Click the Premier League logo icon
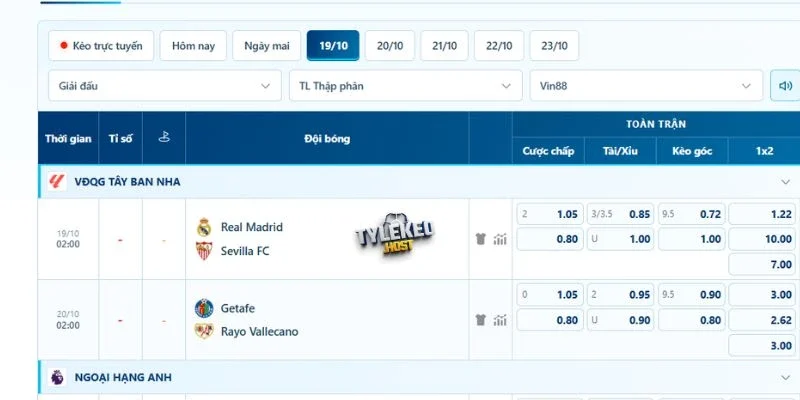800x400 pixels. coord(57,378)
